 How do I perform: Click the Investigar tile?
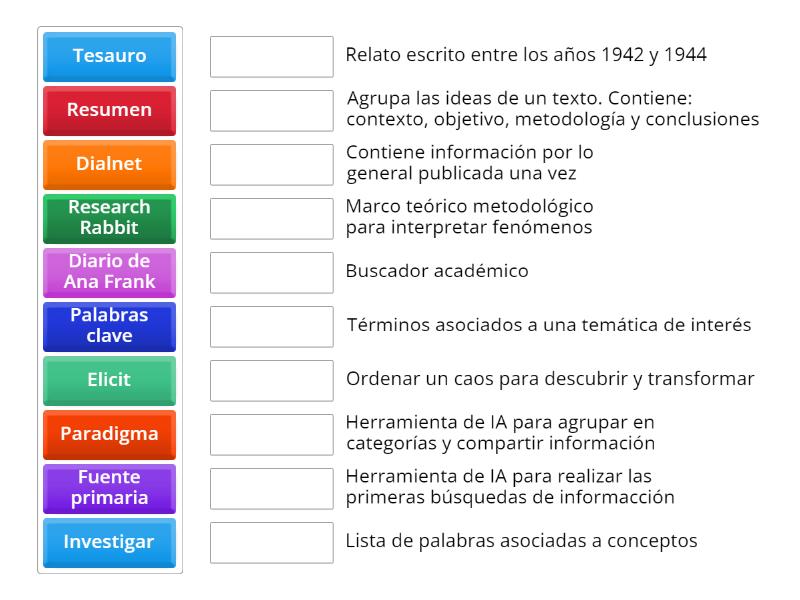click(x=108, y=542)
